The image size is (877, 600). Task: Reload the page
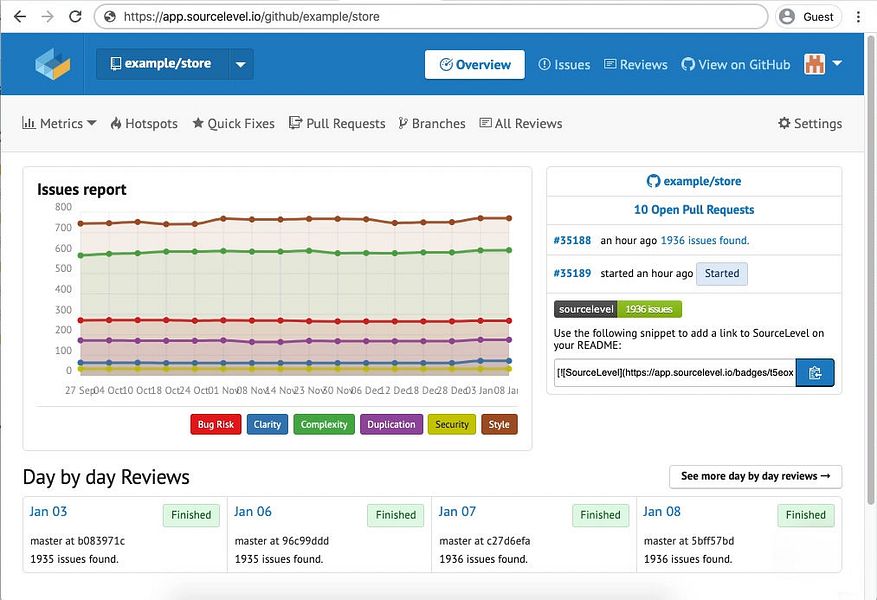76,17
